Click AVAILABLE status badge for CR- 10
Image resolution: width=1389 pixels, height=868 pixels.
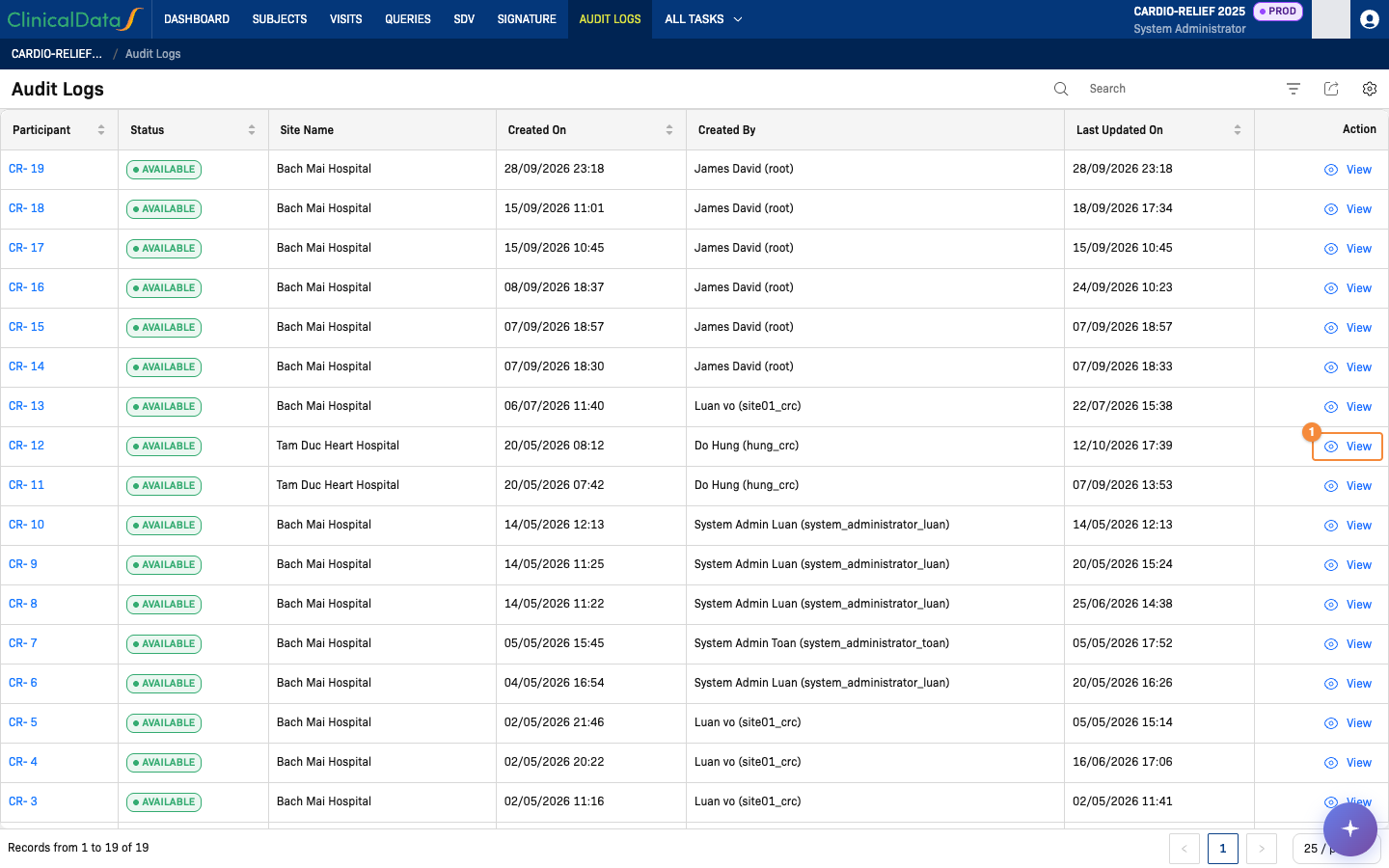click(164, 526)
